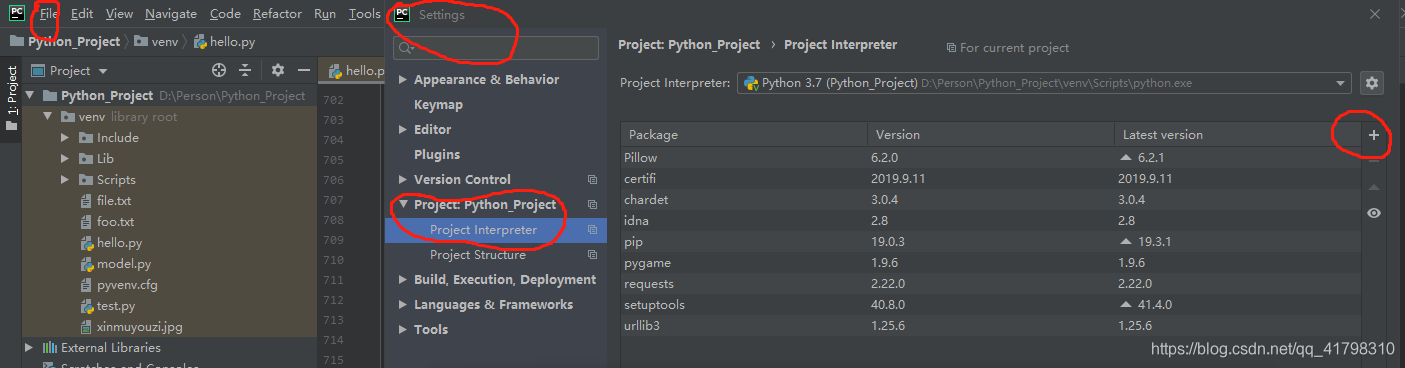Image resolution: width=1405 pixels, height=368 pixels.
Task: Select the pygame package row
Action: 990,263
